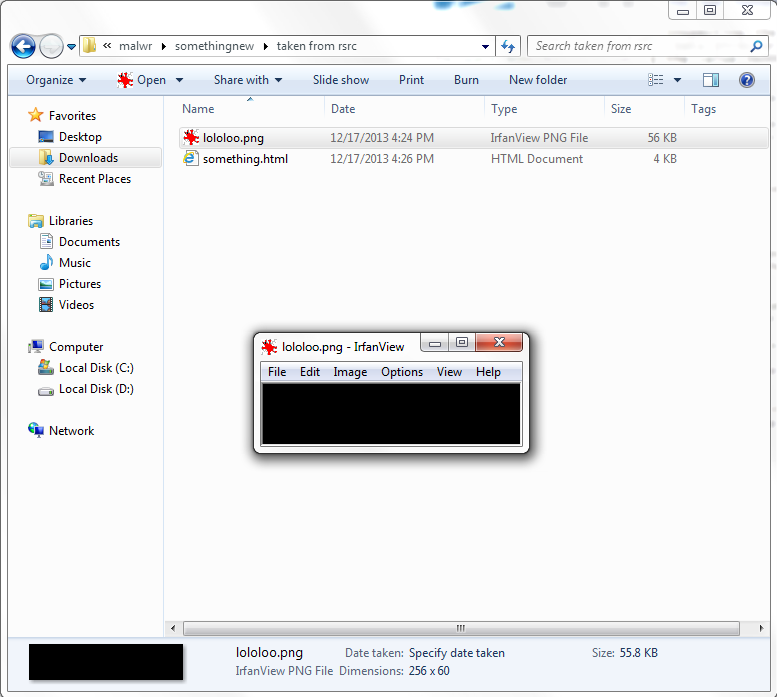Toggle the preview pane icon
This screenshot has width=777, height=697.
pyautogui.click(x=711, y=80)
